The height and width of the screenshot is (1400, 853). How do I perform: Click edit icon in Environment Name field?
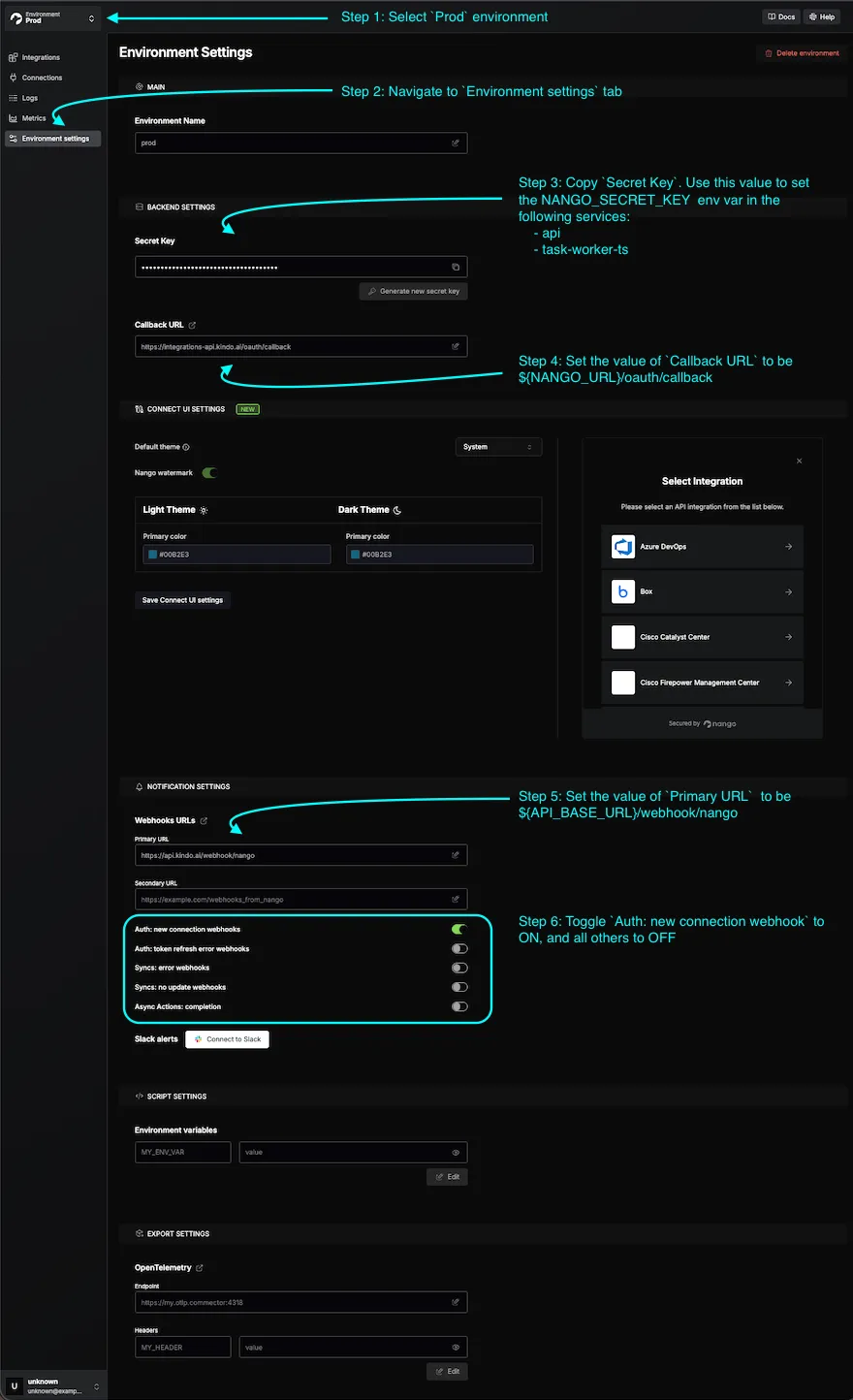point(456,143)
